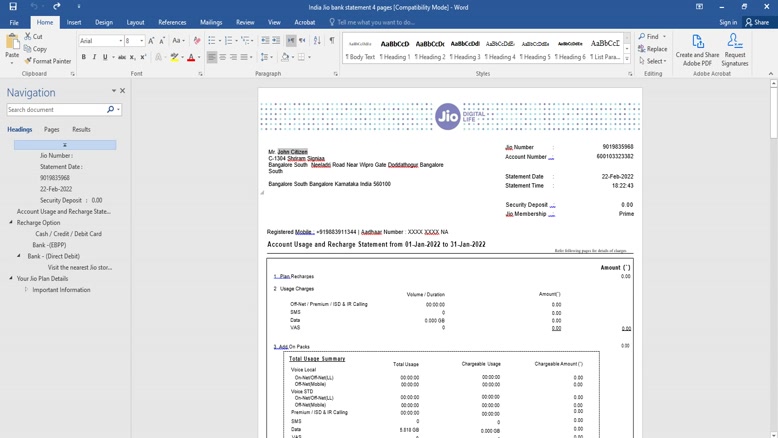The image size is (778, 438).
Task: Click the Save icon in title bar
Action: coord(14,7)
